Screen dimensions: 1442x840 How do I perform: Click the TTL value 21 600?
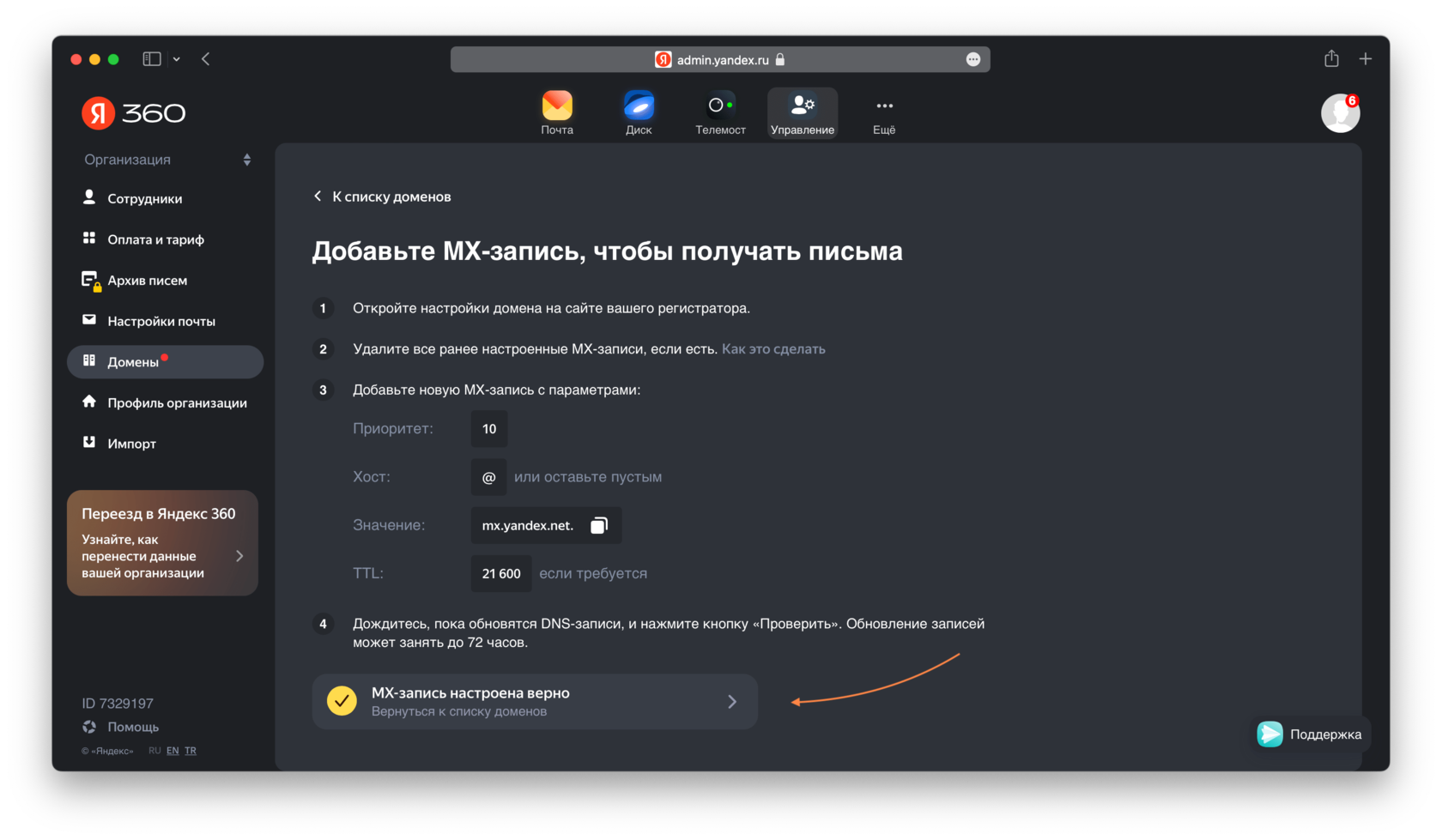pos(501,573)
